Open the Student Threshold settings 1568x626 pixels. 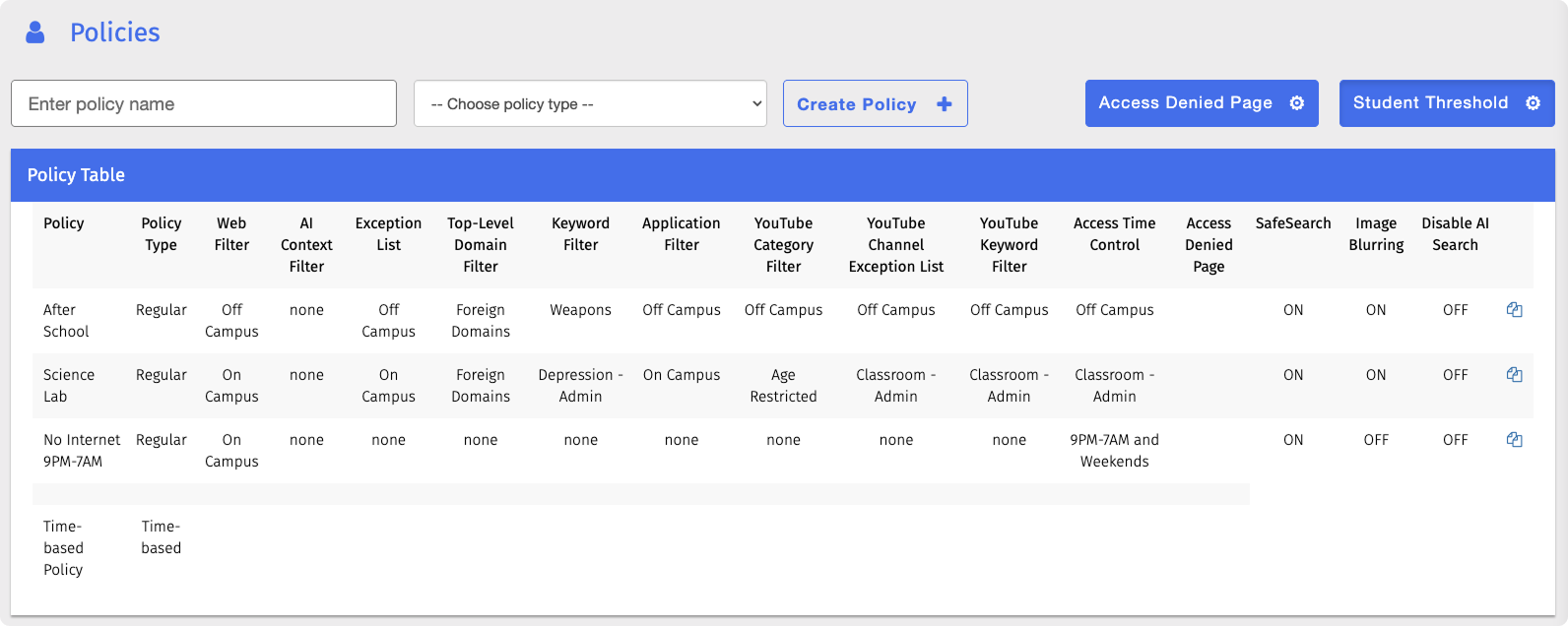(x=1447, y=103)
